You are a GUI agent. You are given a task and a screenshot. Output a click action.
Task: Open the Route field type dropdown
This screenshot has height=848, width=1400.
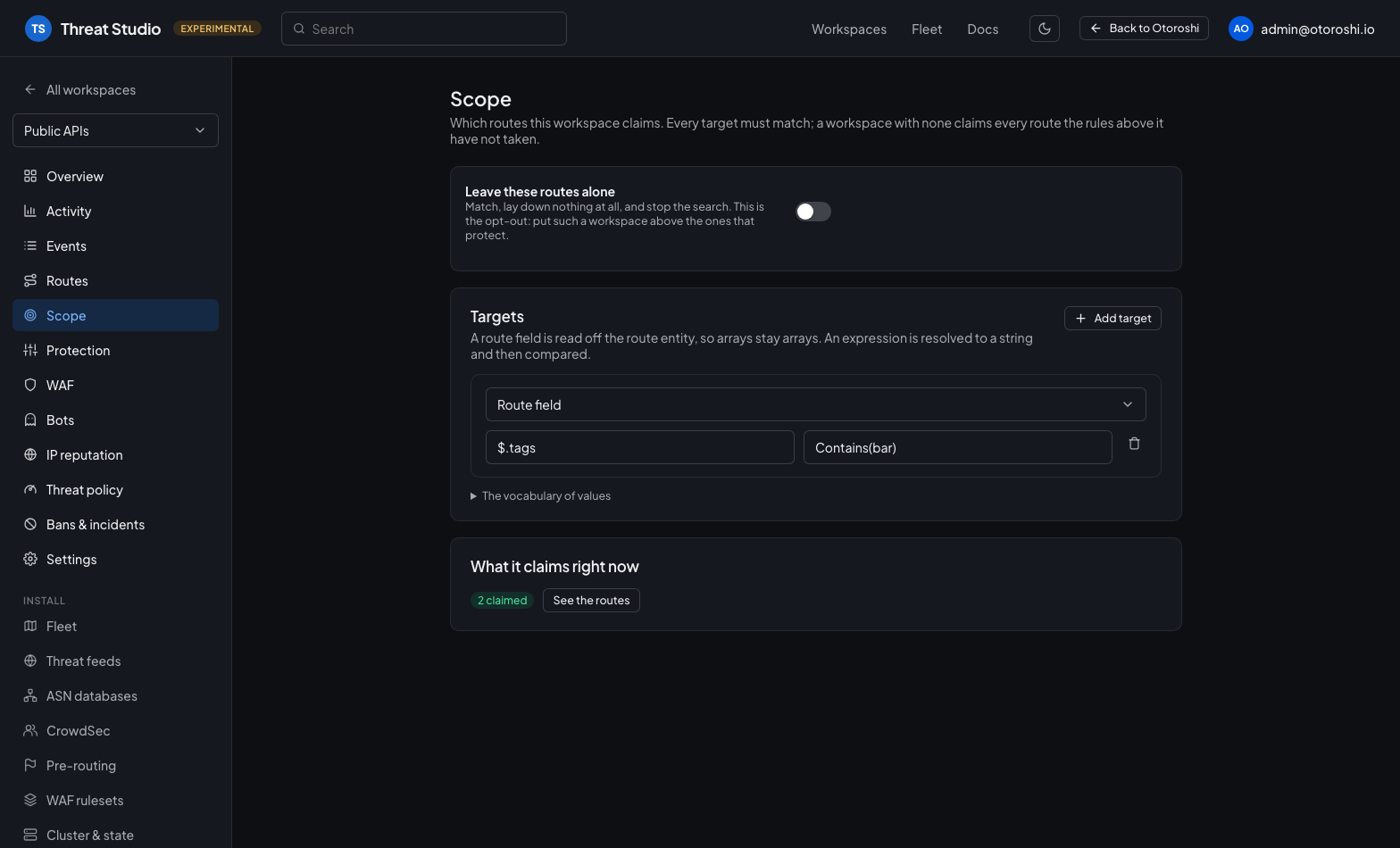tap(816, 404)
